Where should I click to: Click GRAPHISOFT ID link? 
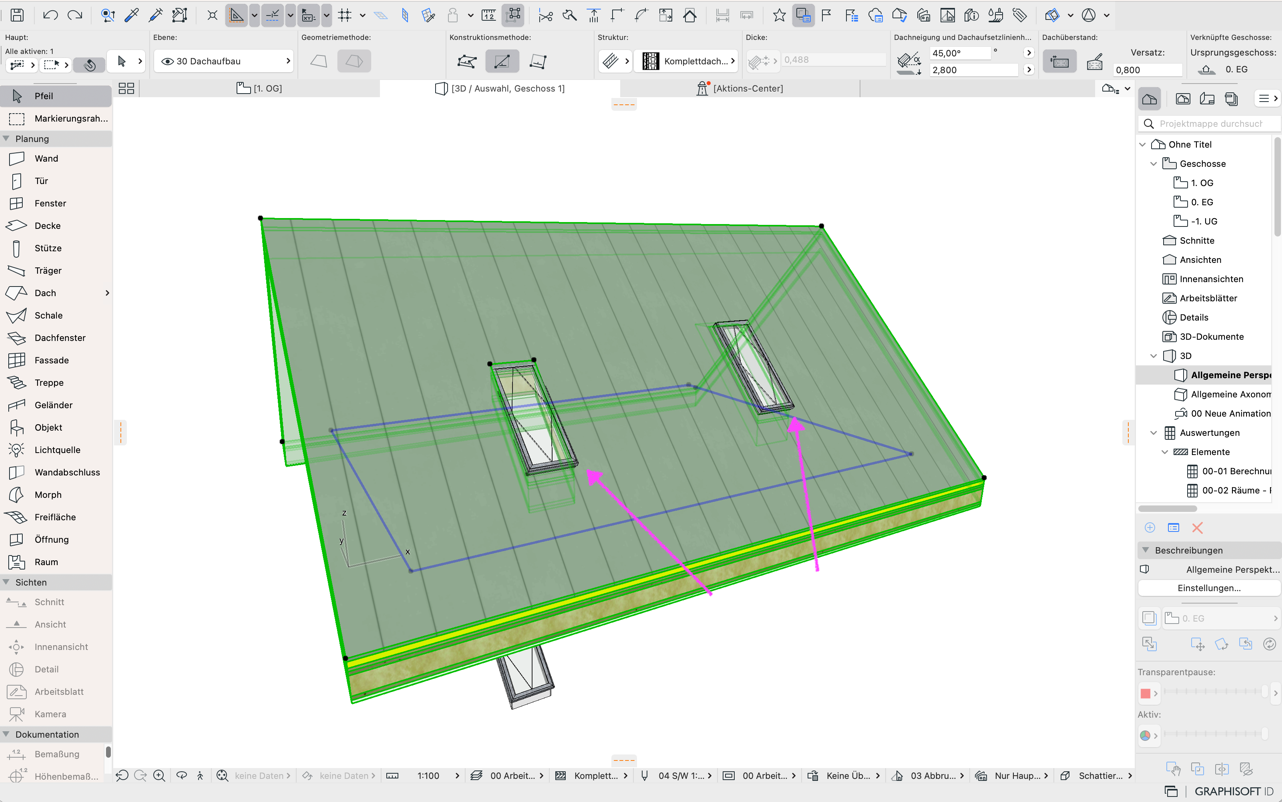[1233, 791]
